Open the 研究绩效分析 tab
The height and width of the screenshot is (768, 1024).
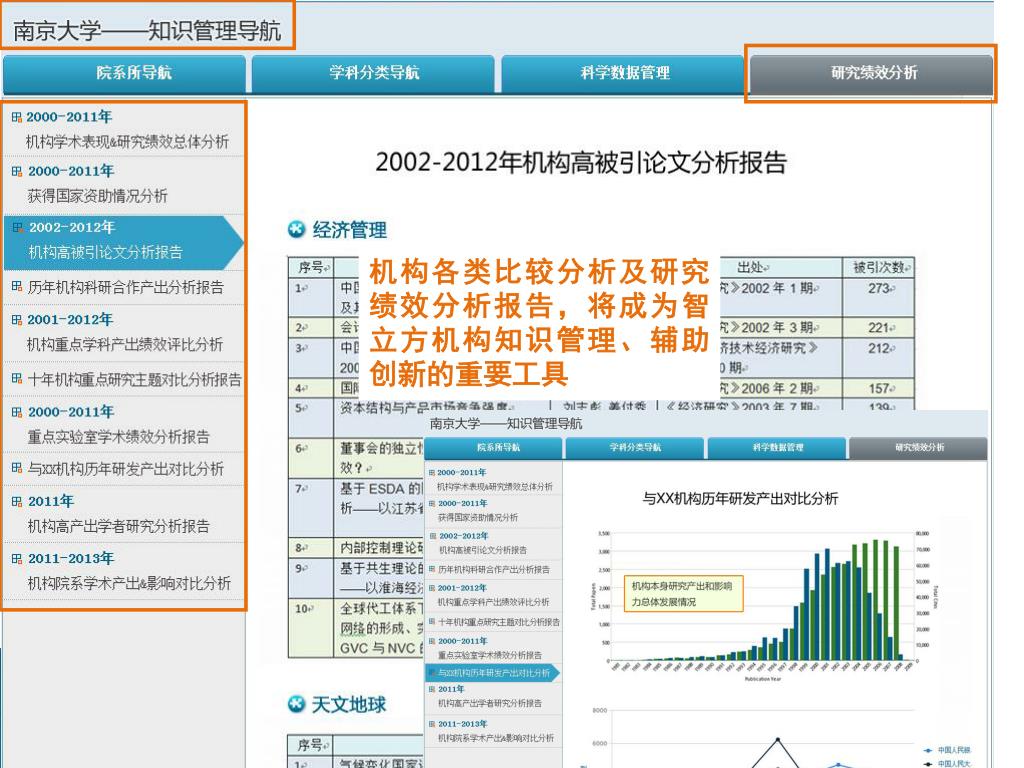(x=872, y=72)
